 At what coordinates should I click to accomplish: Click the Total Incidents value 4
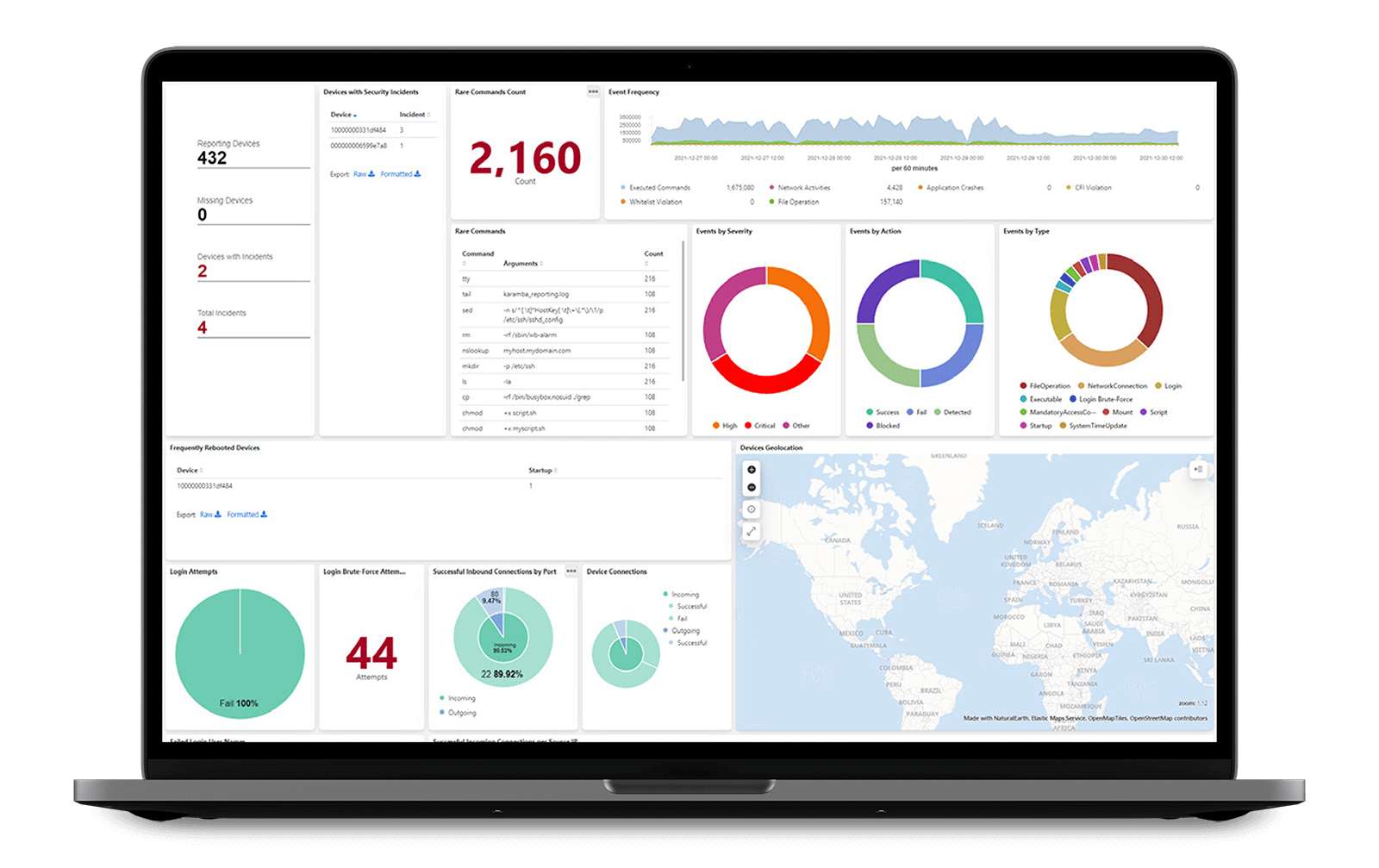203,328
